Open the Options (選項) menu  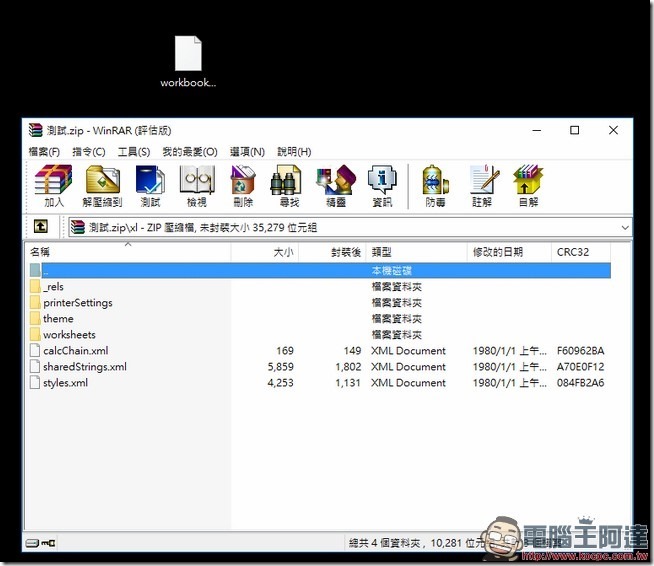tap(247, 152)
